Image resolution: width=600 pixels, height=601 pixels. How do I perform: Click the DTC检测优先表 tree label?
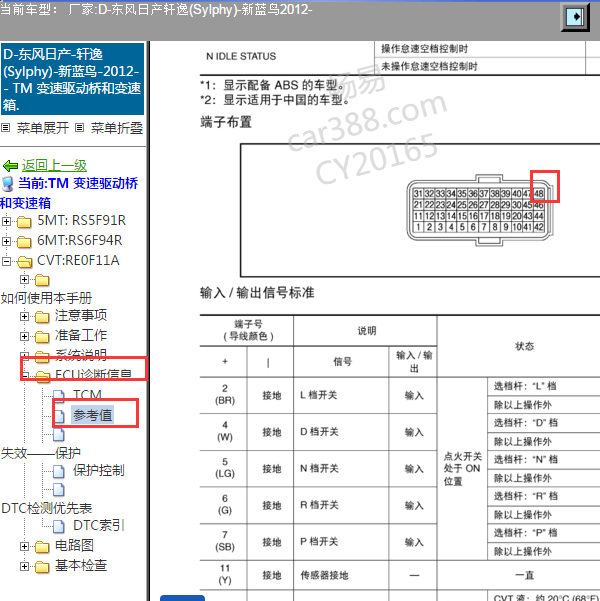[x=47, y=508]
